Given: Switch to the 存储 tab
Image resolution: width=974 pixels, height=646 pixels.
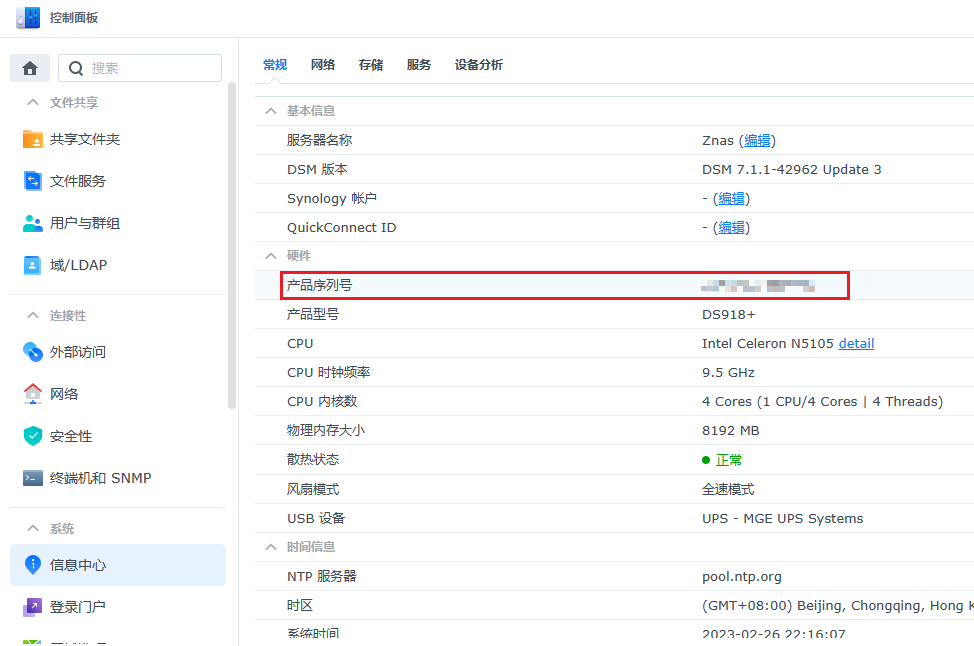Looking at the screenshot, I should tap(371, 65).
